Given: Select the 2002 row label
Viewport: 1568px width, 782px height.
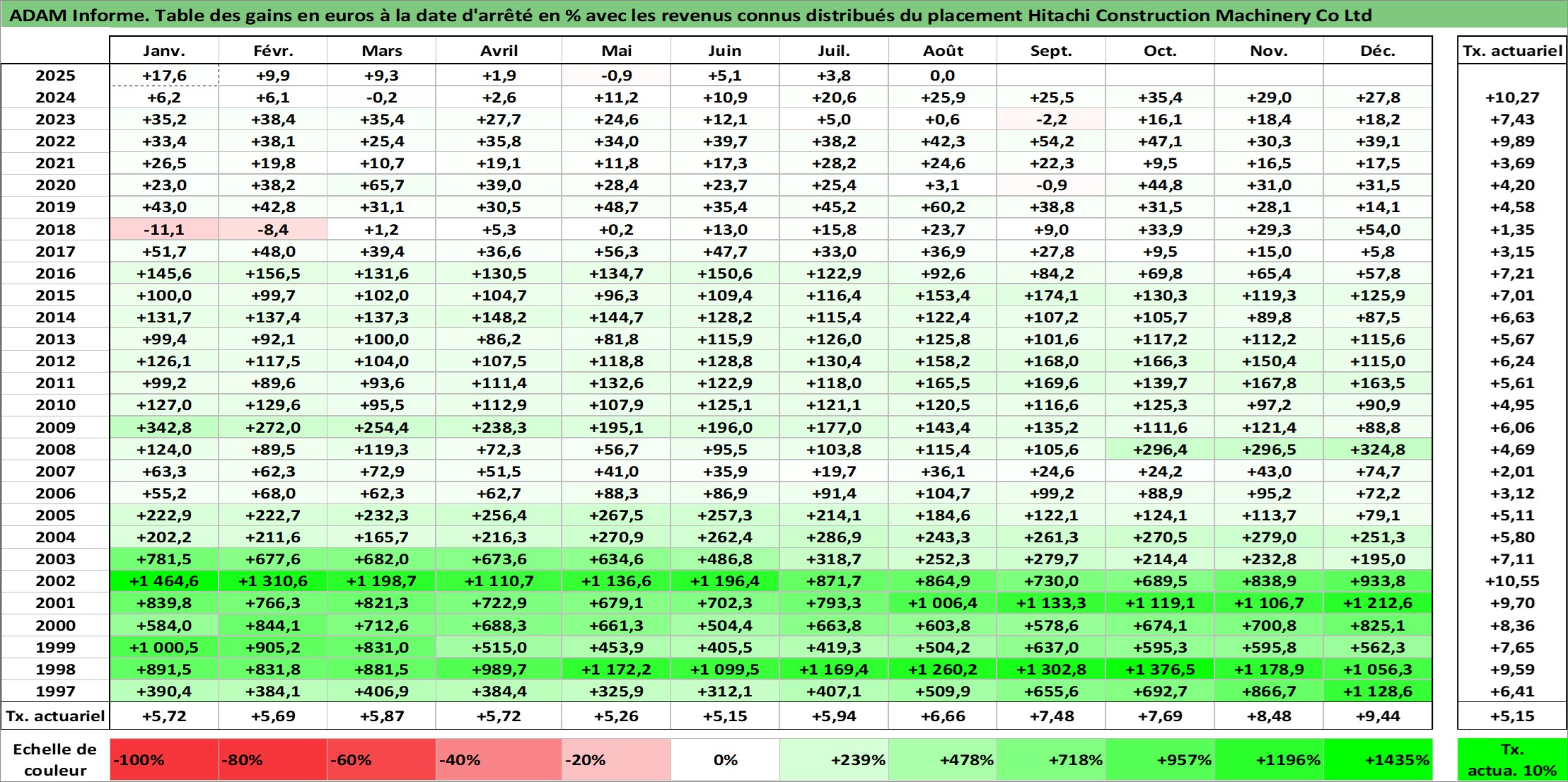Looking at the screenshot, I should click(55, 581).
